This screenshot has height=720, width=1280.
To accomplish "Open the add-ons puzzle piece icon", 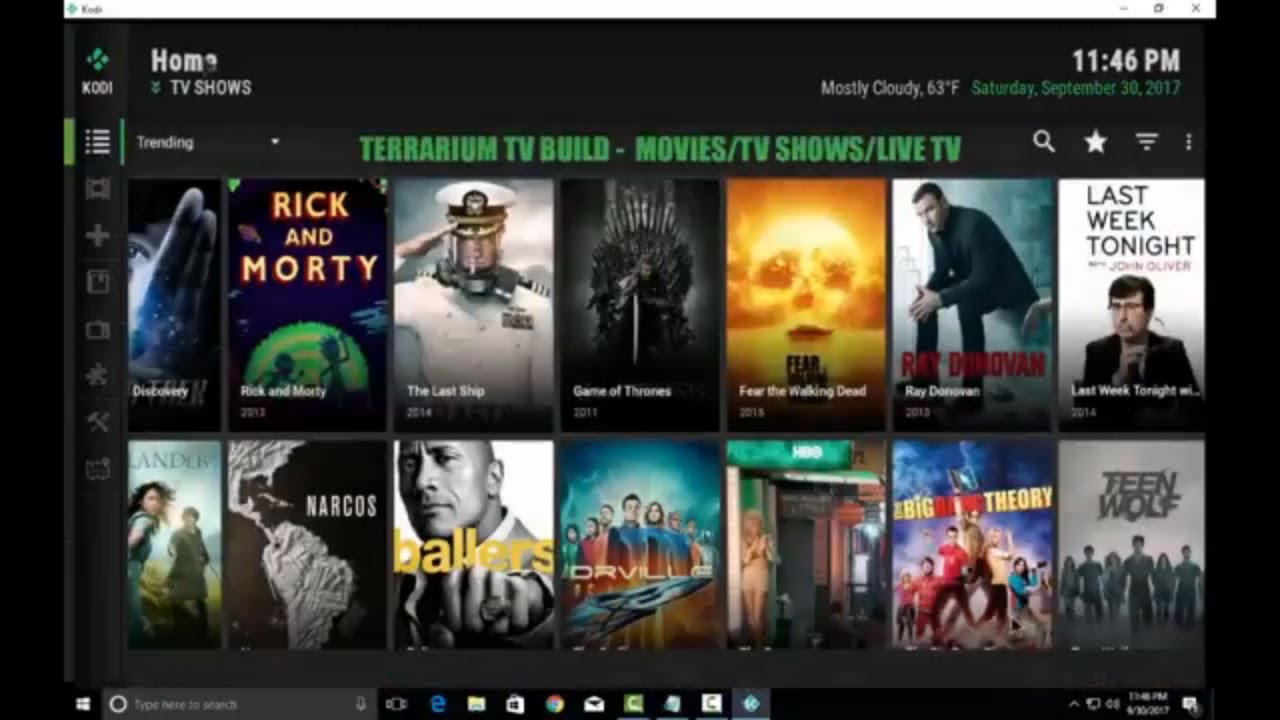I will 97,375.
